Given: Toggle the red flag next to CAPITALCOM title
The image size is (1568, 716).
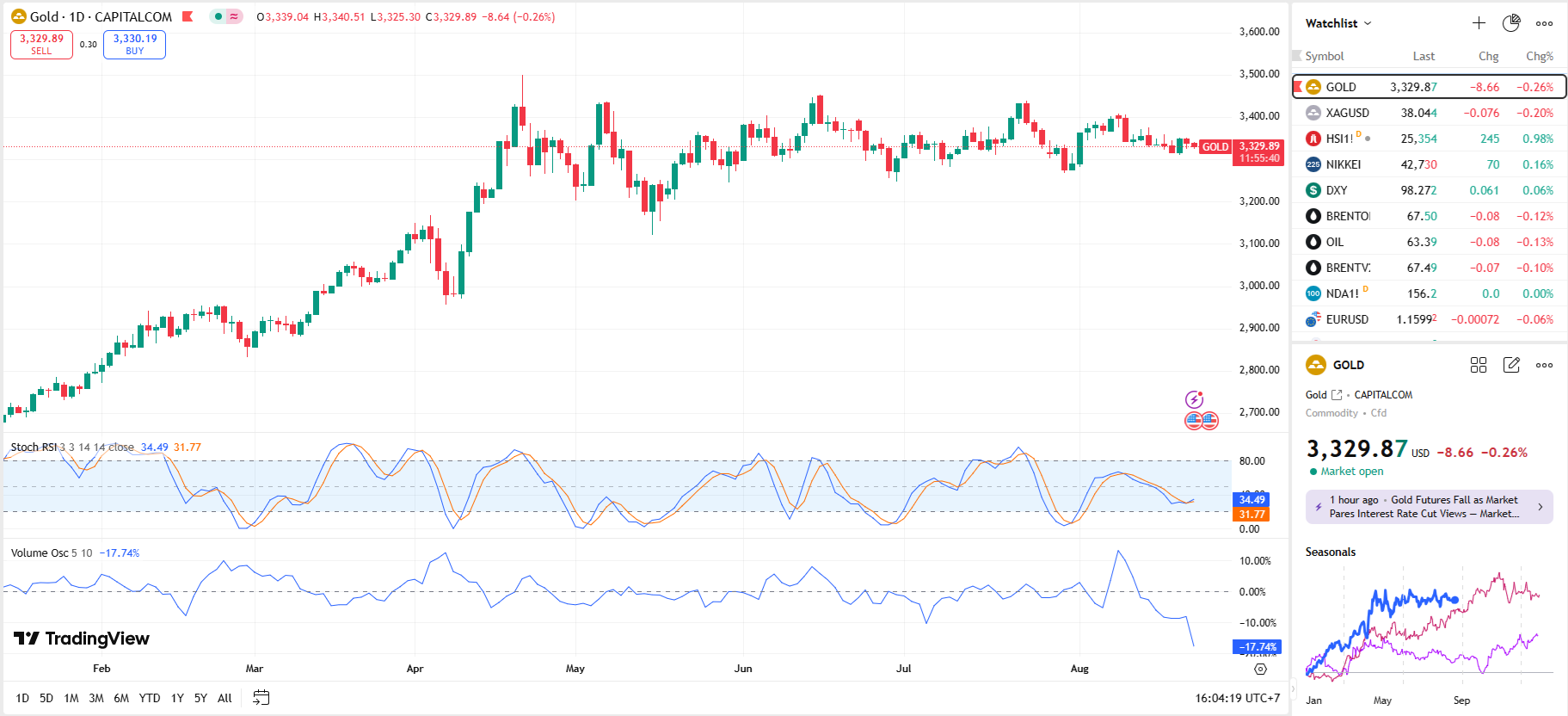Looking at the screenshot, I should pos(188,16).
